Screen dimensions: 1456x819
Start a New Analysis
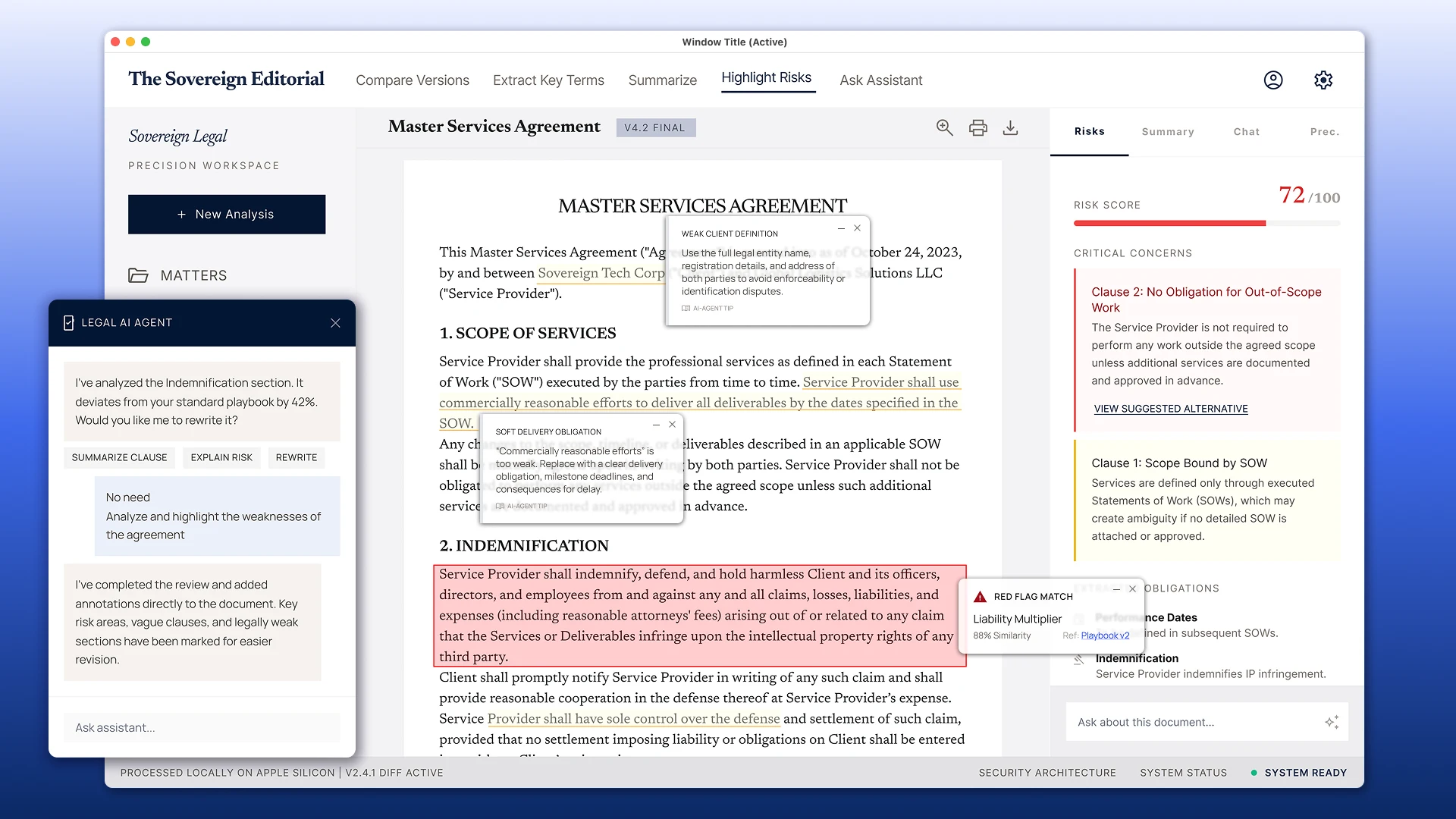tap(227, 214)
